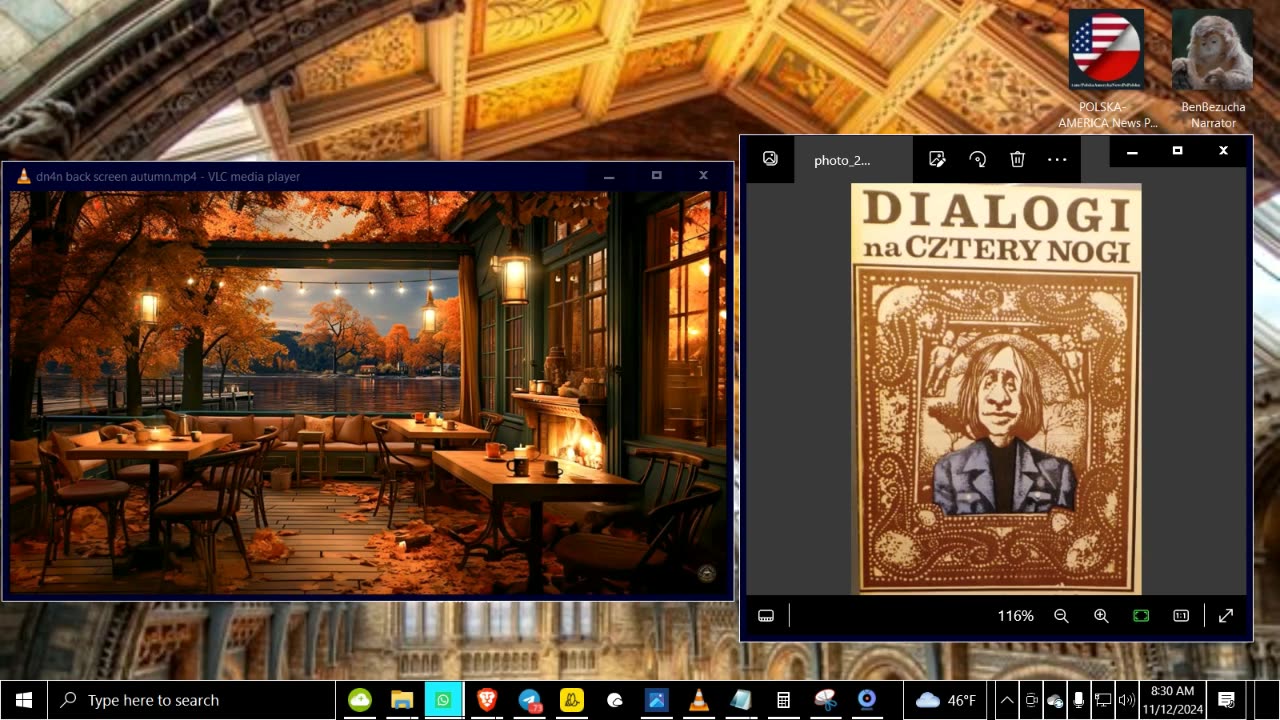
Task: Open network settings tray icon
Action: click(x=1103, y=700)
